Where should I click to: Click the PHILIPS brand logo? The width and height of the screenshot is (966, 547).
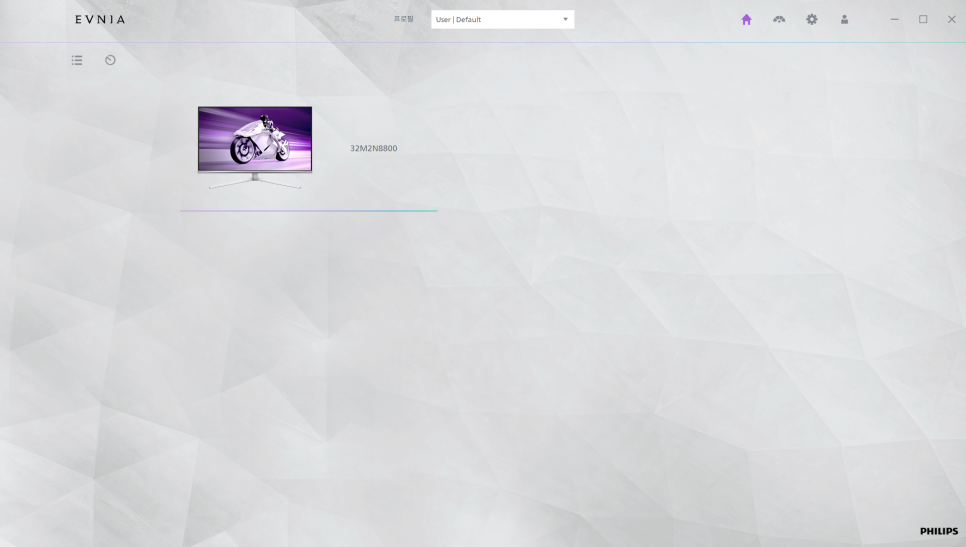coord(938,532)
